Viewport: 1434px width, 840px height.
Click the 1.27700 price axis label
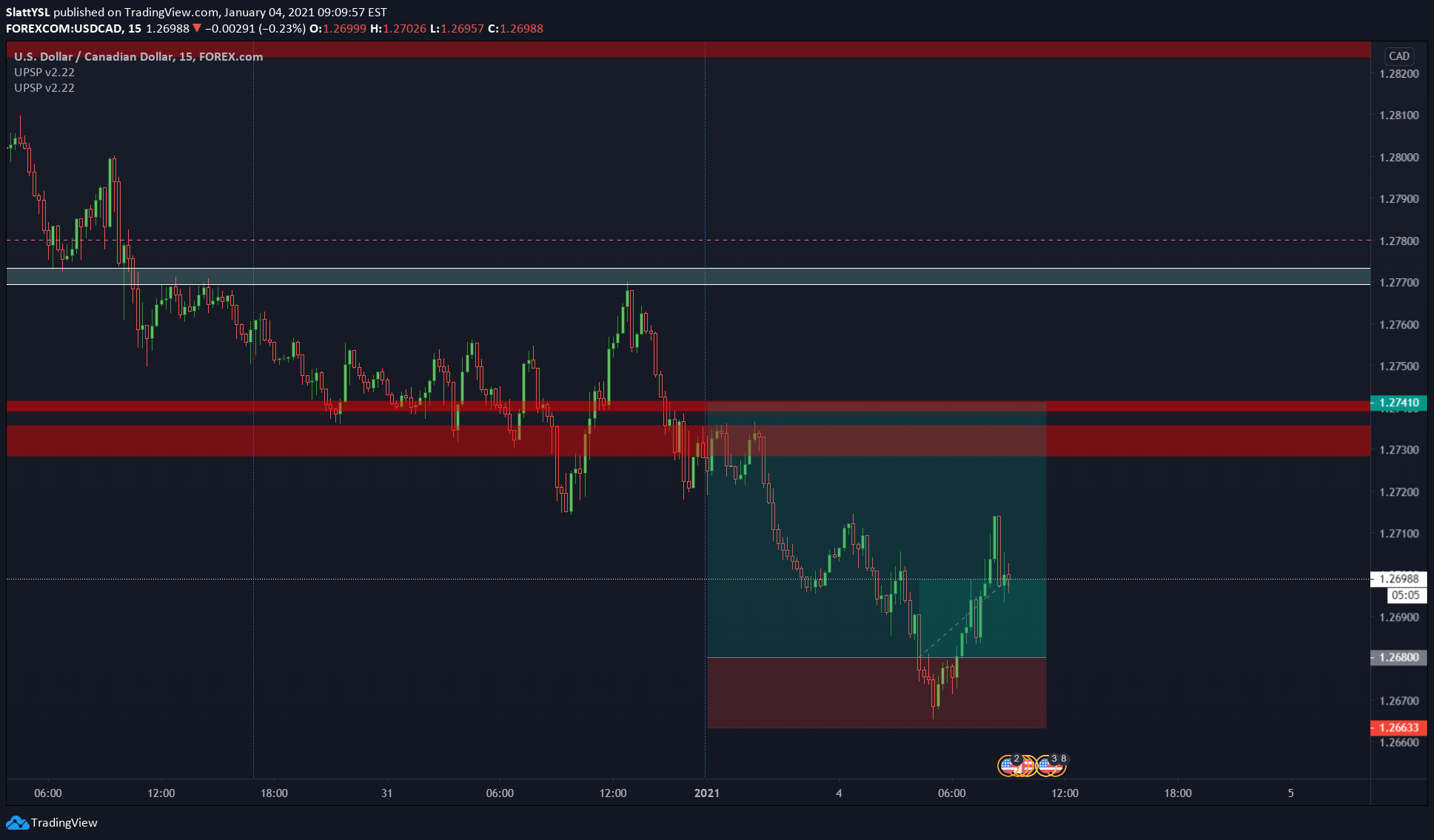[x=1398, y=282]
